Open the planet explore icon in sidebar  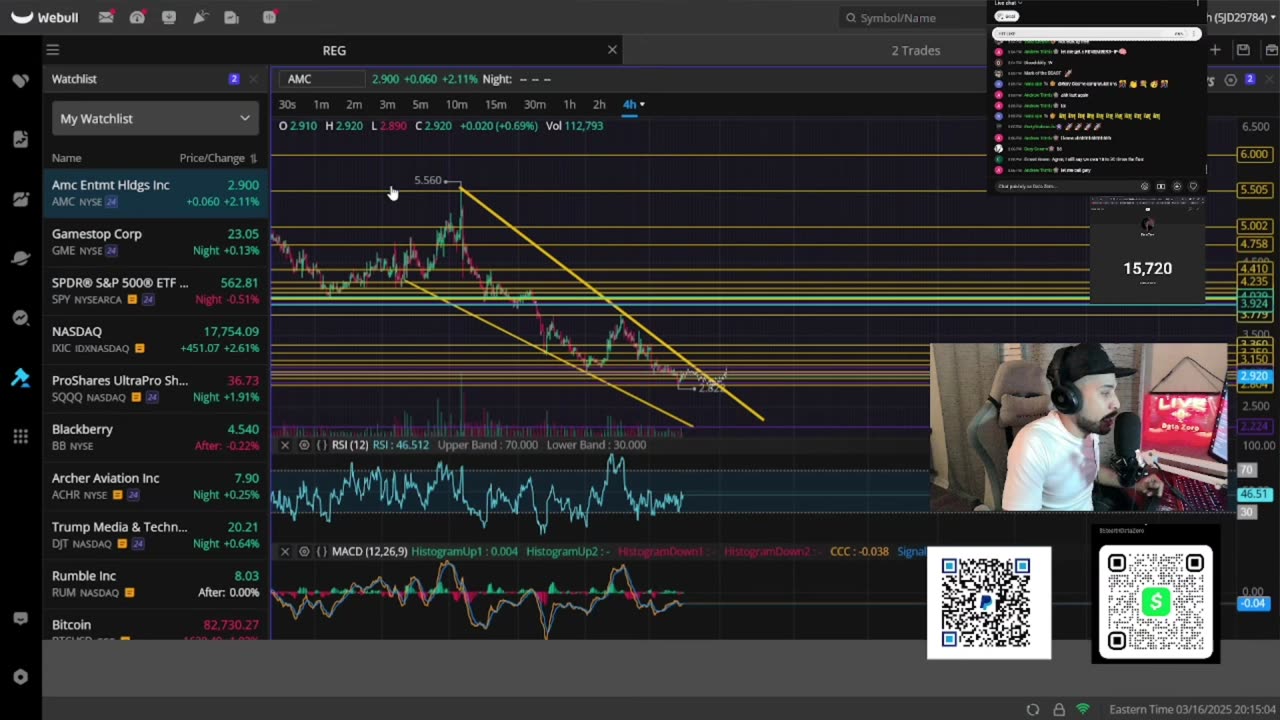(x=20, y=258)
